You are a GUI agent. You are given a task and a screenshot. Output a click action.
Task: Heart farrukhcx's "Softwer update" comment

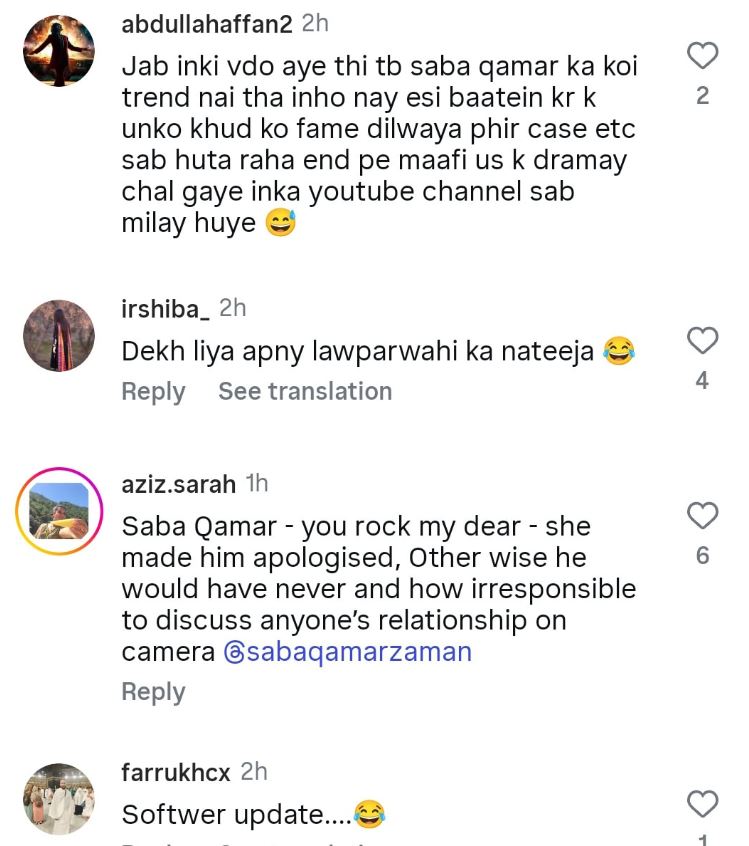[x=703, y=802]
